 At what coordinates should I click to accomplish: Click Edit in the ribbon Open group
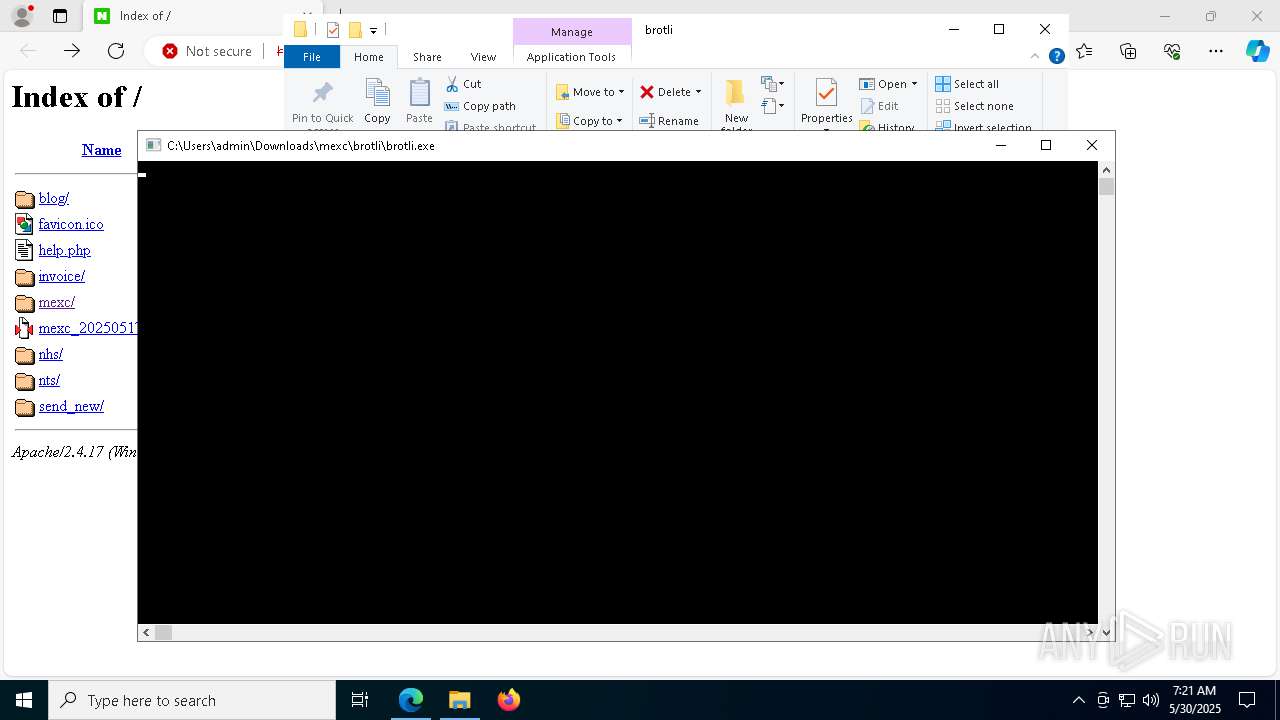(879, 106)
